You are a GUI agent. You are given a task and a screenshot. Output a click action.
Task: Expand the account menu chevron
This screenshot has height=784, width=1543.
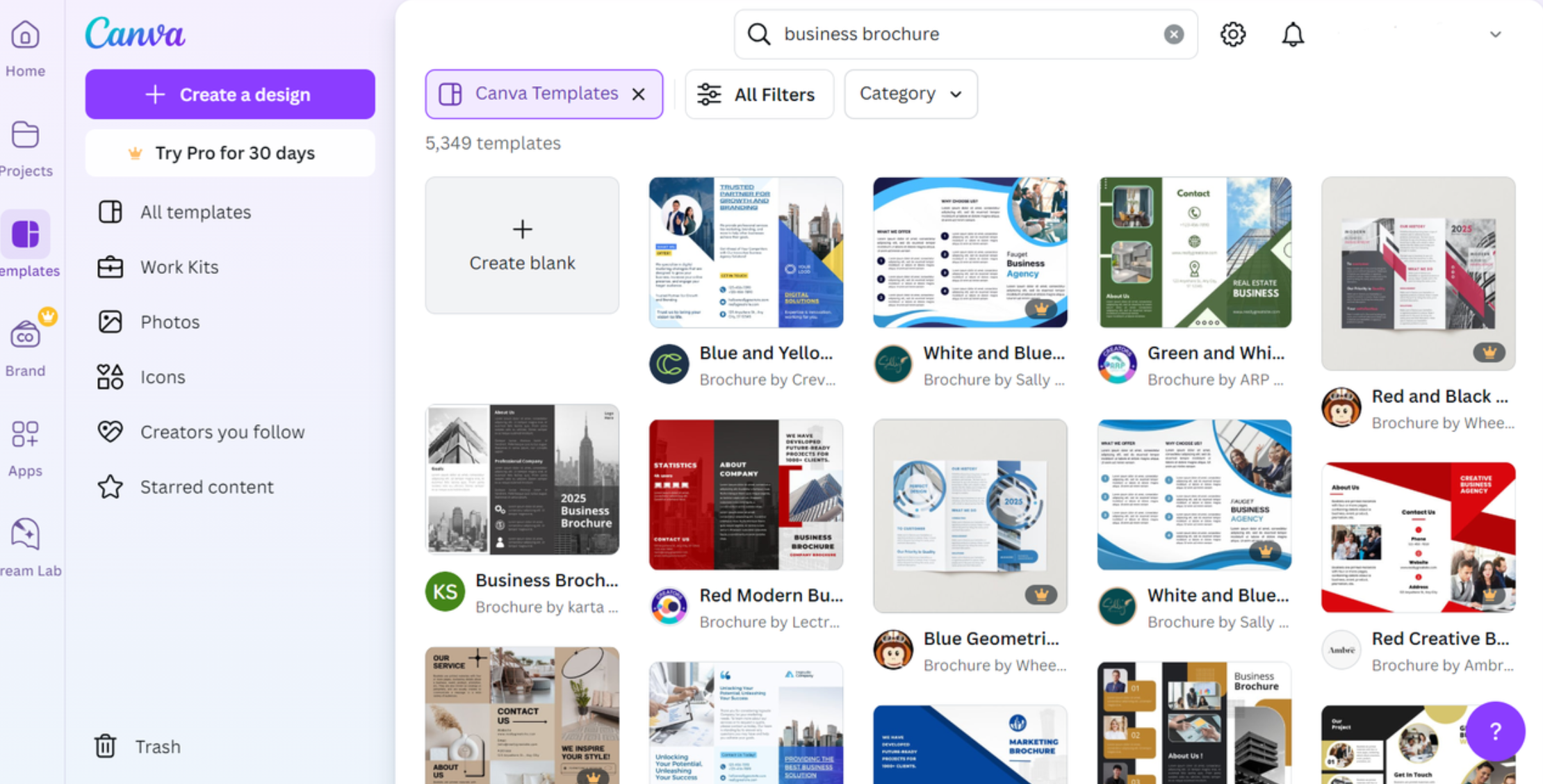point(1494,34)
